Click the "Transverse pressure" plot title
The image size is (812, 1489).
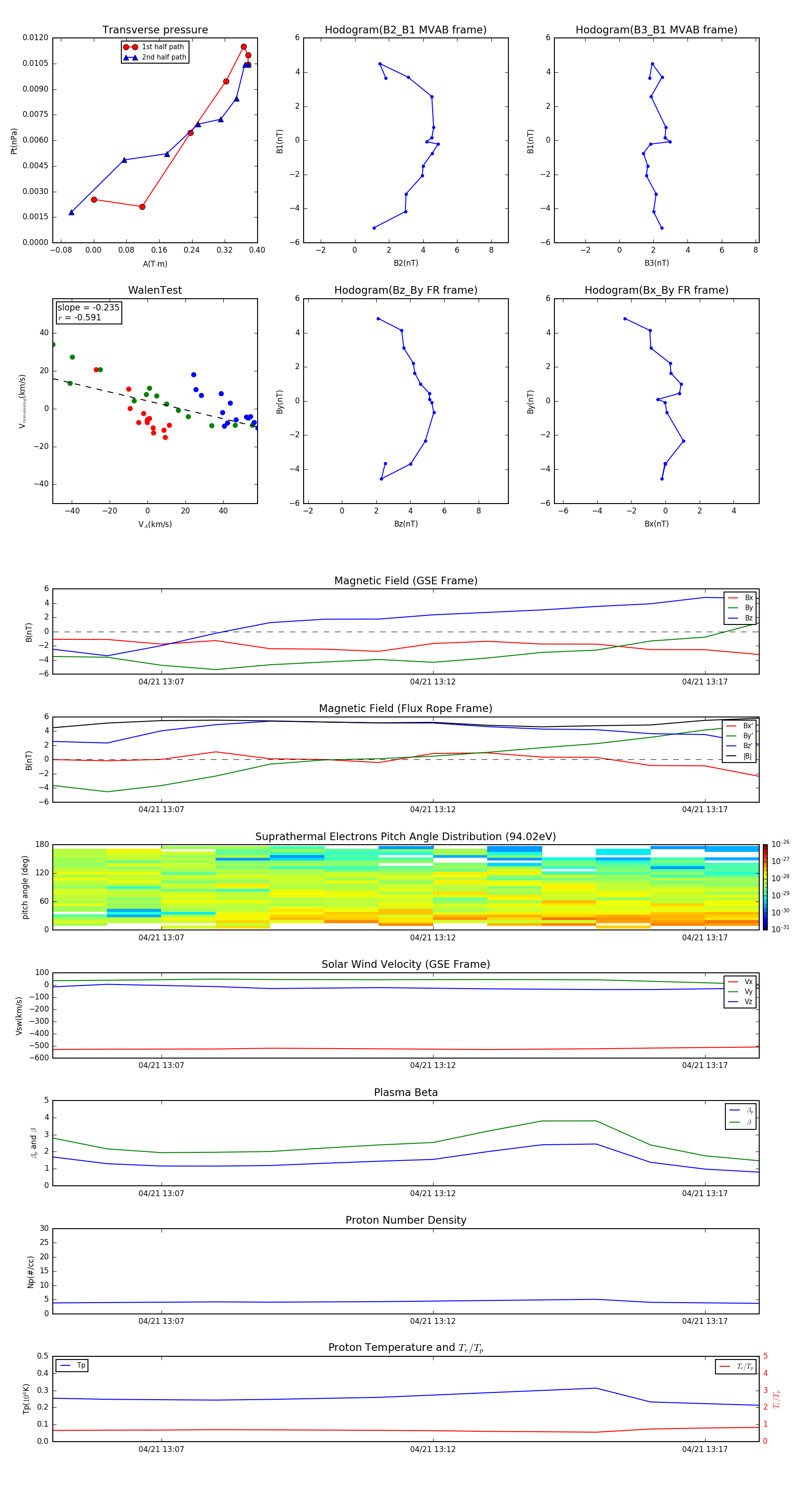(155, 29)
